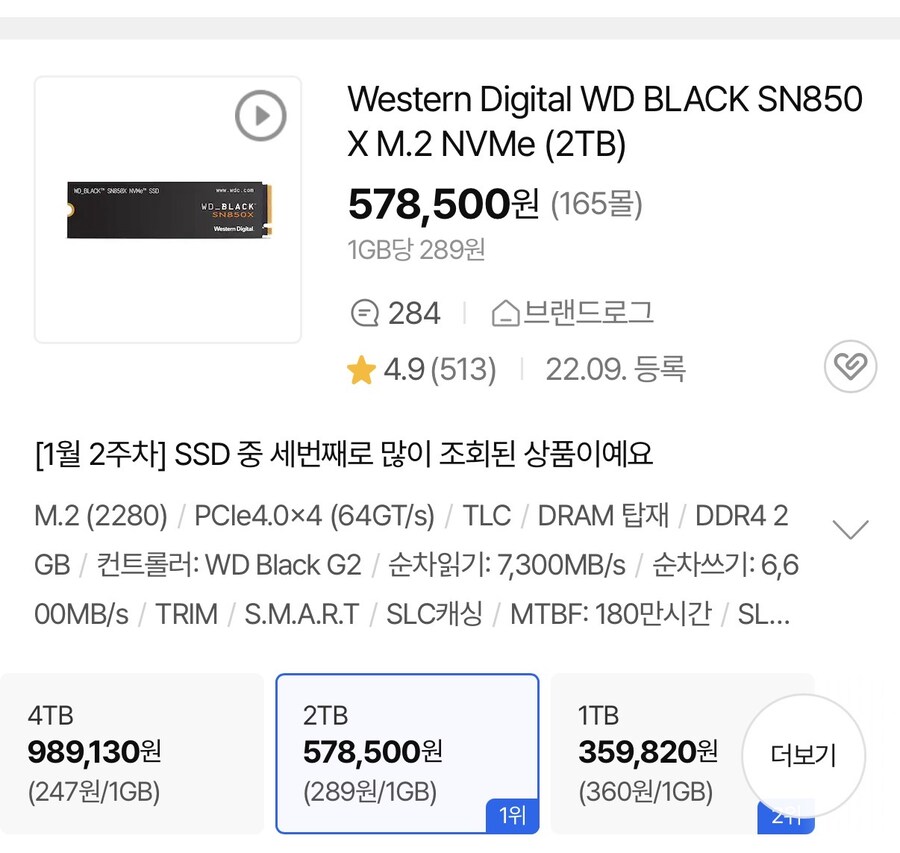Click the product thumbnail image
The height and width of the screenshot is (853, 900).
pos(167,210)
